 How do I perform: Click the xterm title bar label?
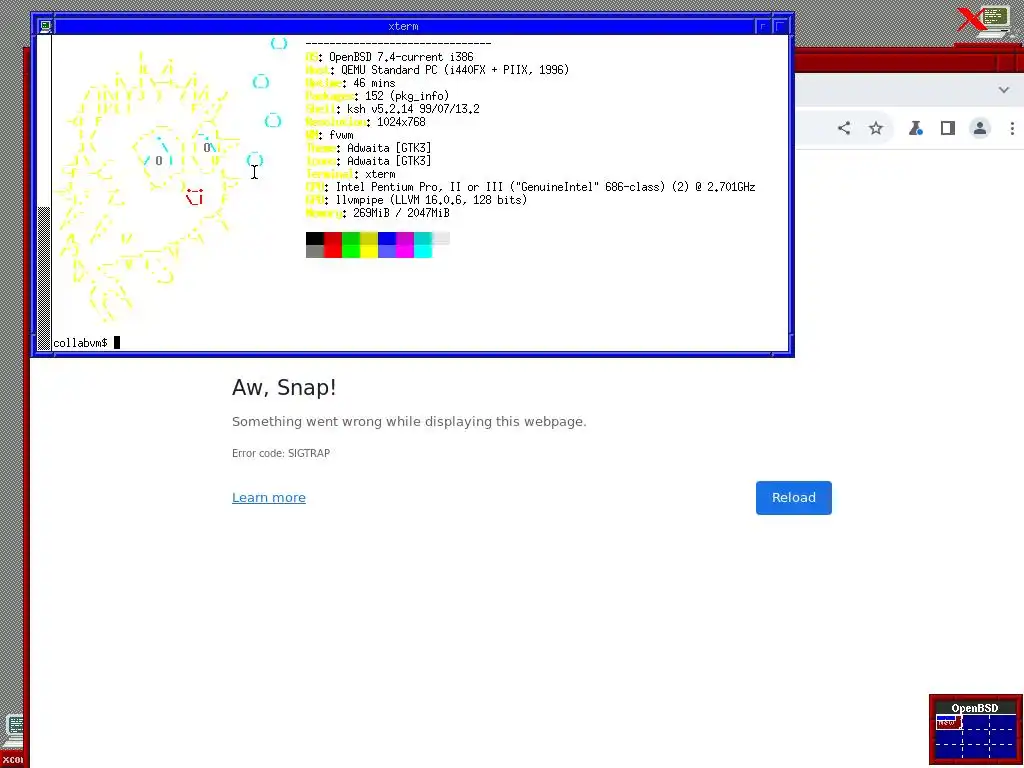(403, 26)
